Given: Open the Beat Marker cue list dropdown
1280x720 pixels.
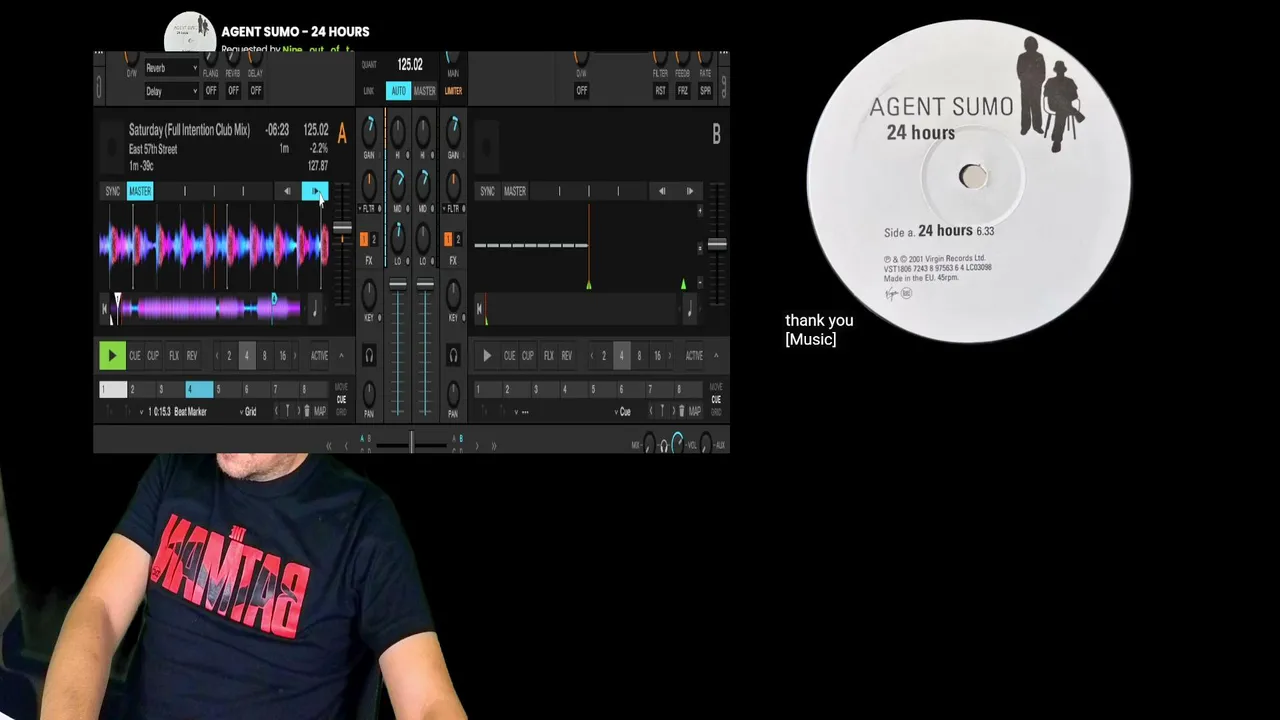Looking at the screenshot, I should [141, 411].
